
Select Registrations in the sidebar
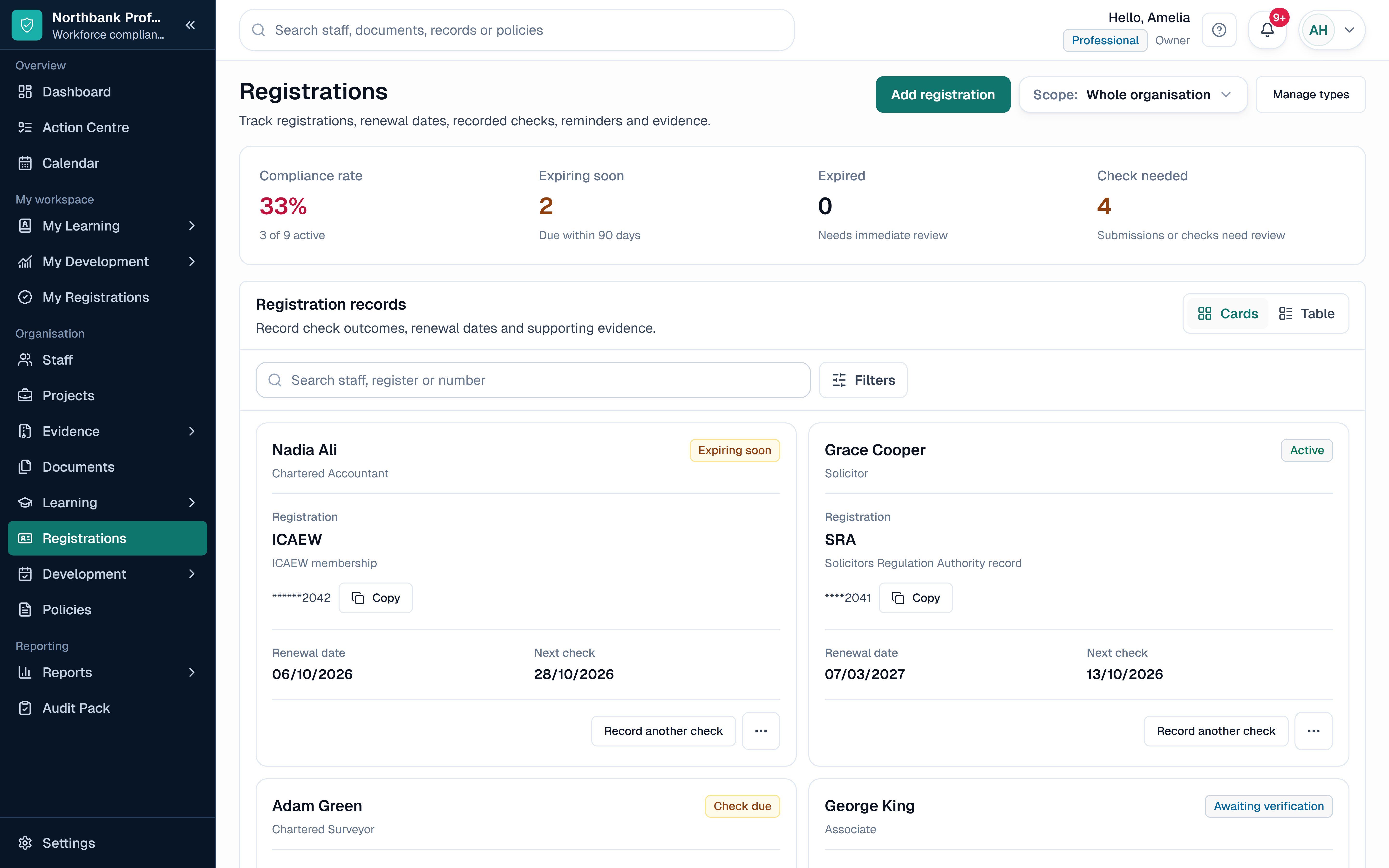tap(107, 538)
